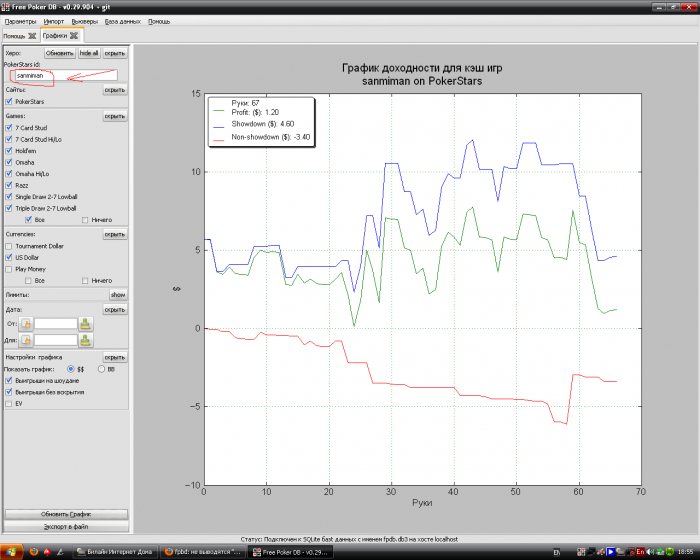Collapse the Дата section with скрыть
Screen dimensions: 700x560
click(115, 309)
